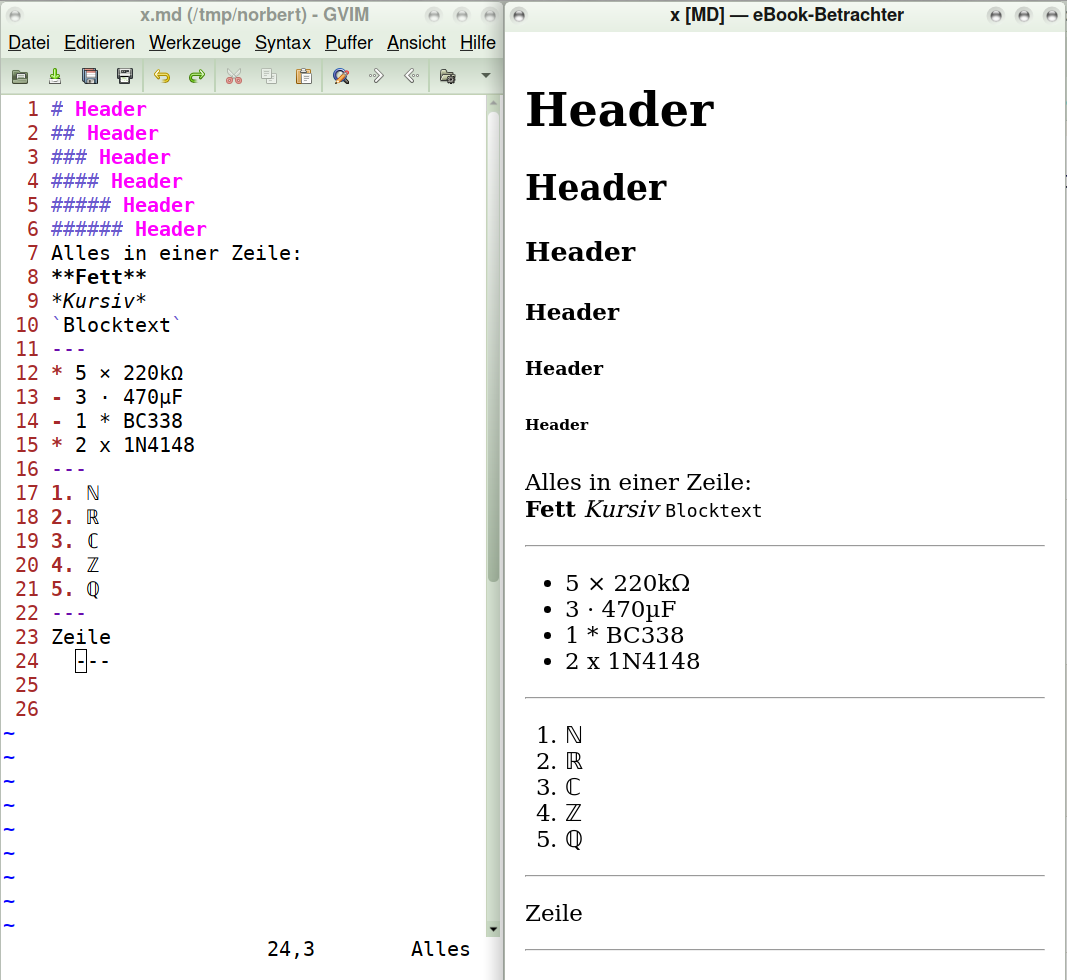This screenshot has height=980, width=1067.
Task: Click bullet '1 * BC338' in eBook viewer
Action: tap(625, 635)
